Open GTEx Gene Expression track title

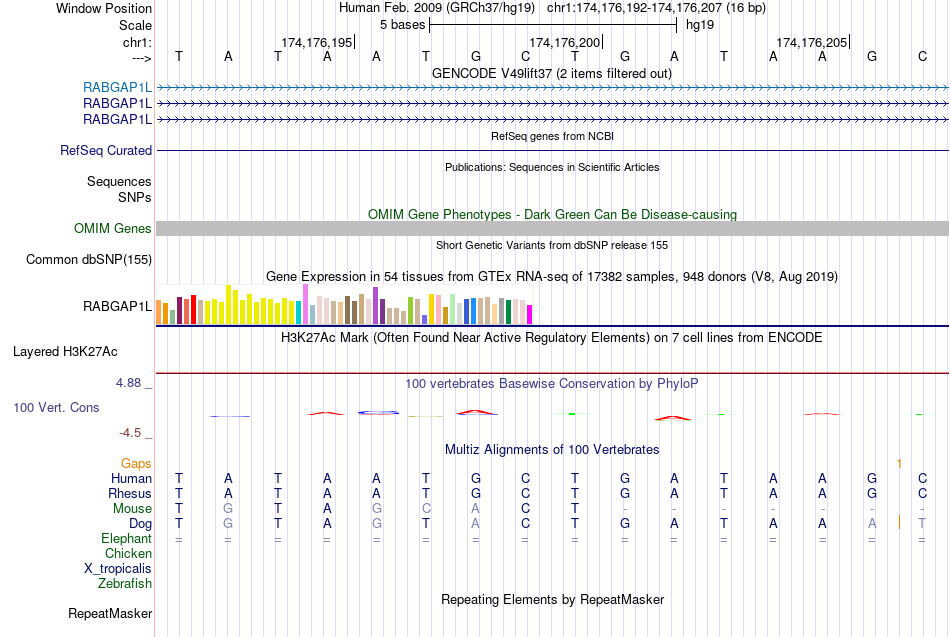(551, 276)
